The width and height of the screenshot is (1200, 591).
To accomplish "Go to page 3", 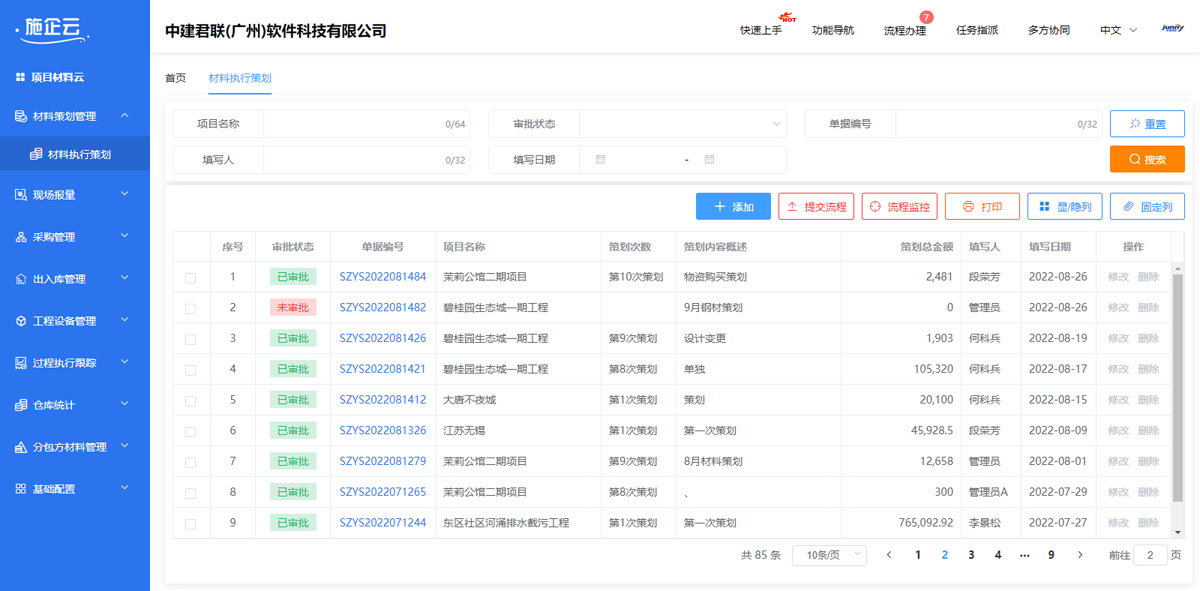I will click(x=971, y=555).
